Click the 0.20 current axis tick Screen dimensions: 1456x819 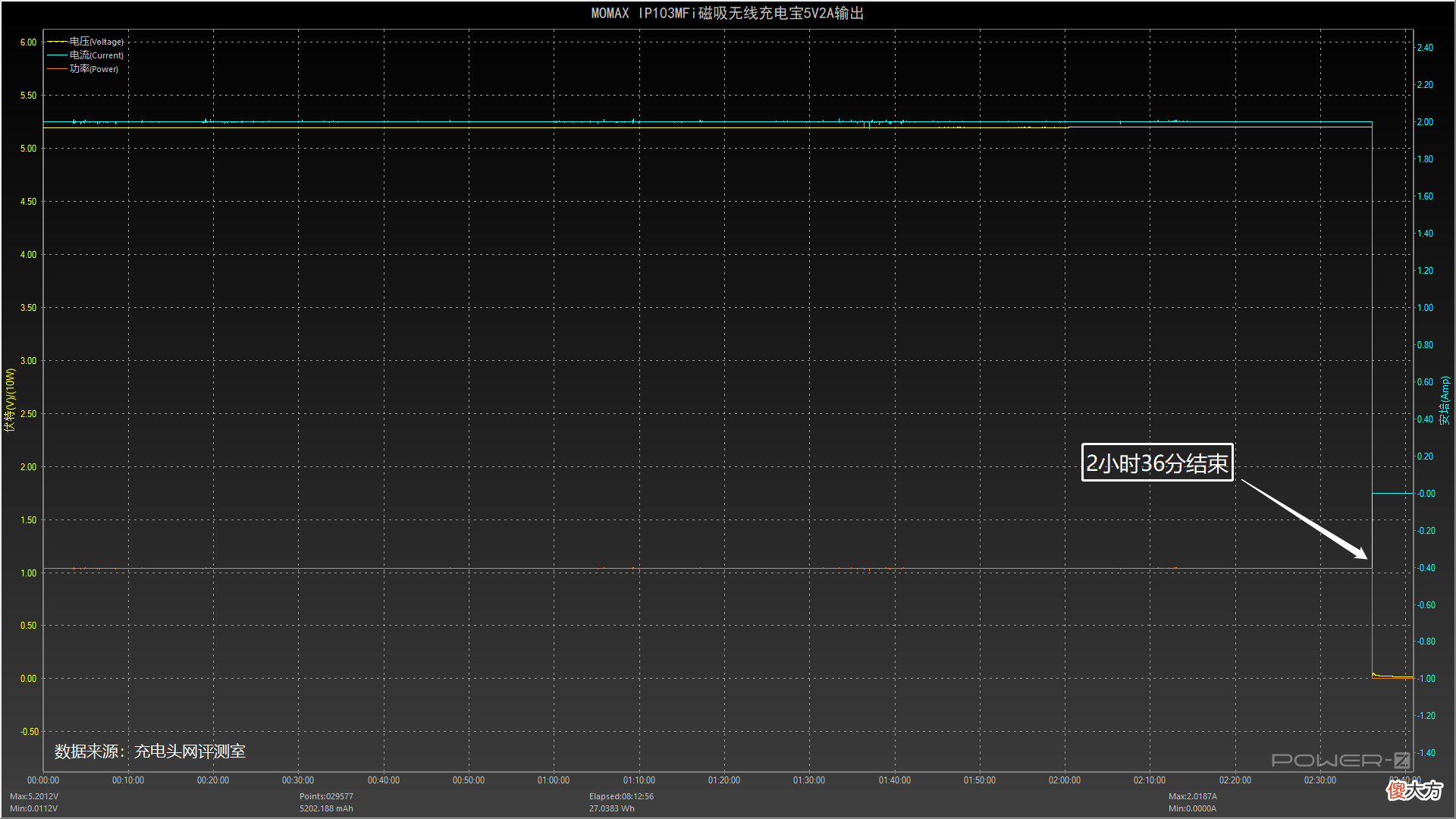coord(1425,457)
